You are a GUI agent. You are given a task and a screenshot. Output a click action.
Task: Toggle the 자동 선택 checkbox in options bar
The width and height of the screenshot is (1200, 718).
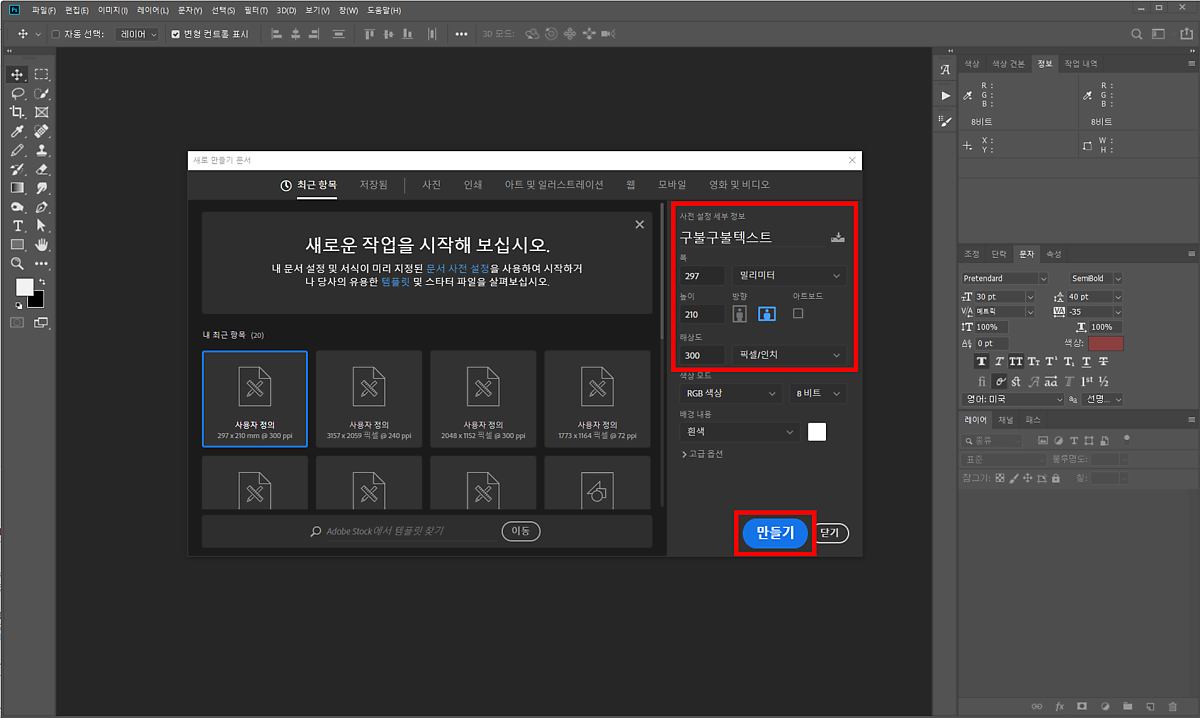point(56,34)
